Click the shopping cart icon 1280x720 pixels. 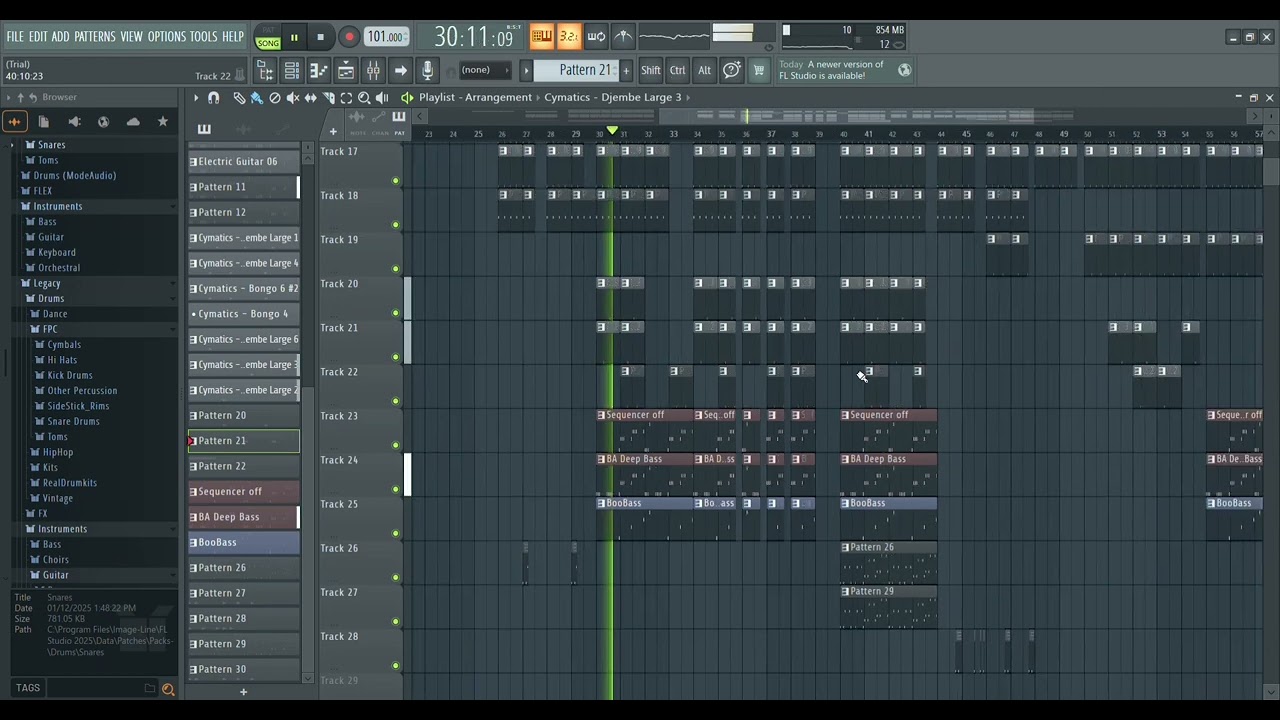pyautogui.click(x=758, y=70)
